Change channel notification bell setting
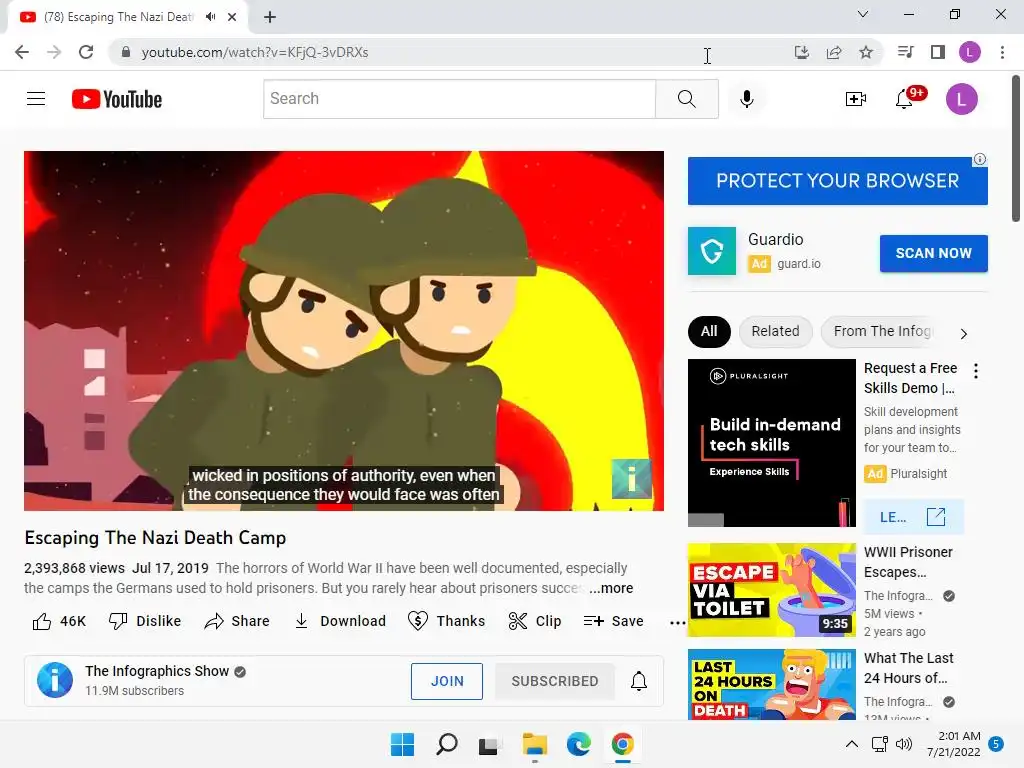This screenshot has width=1024, height=768. (639, 681)
